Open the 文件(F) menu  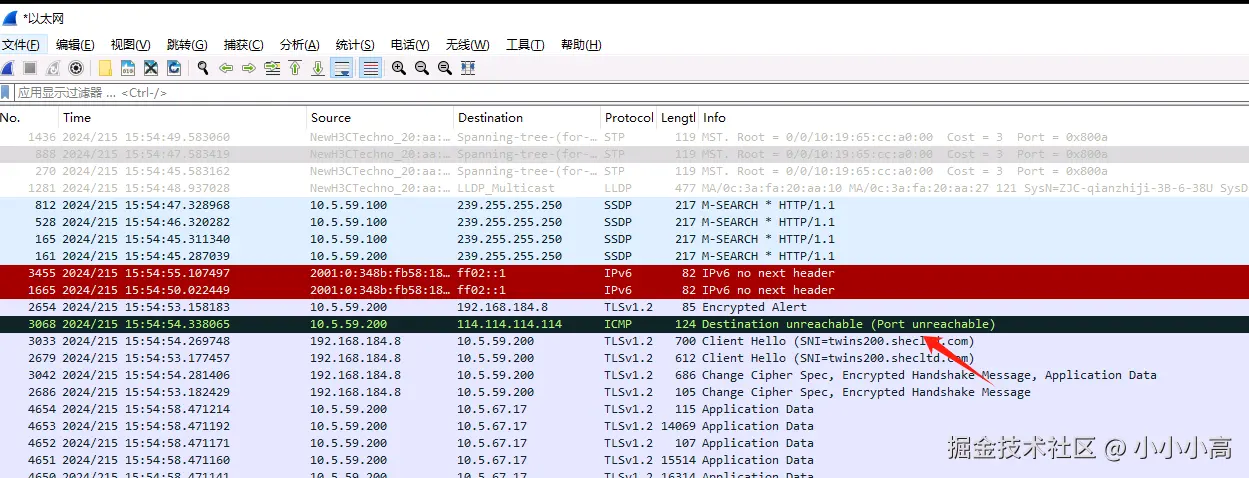21,45
